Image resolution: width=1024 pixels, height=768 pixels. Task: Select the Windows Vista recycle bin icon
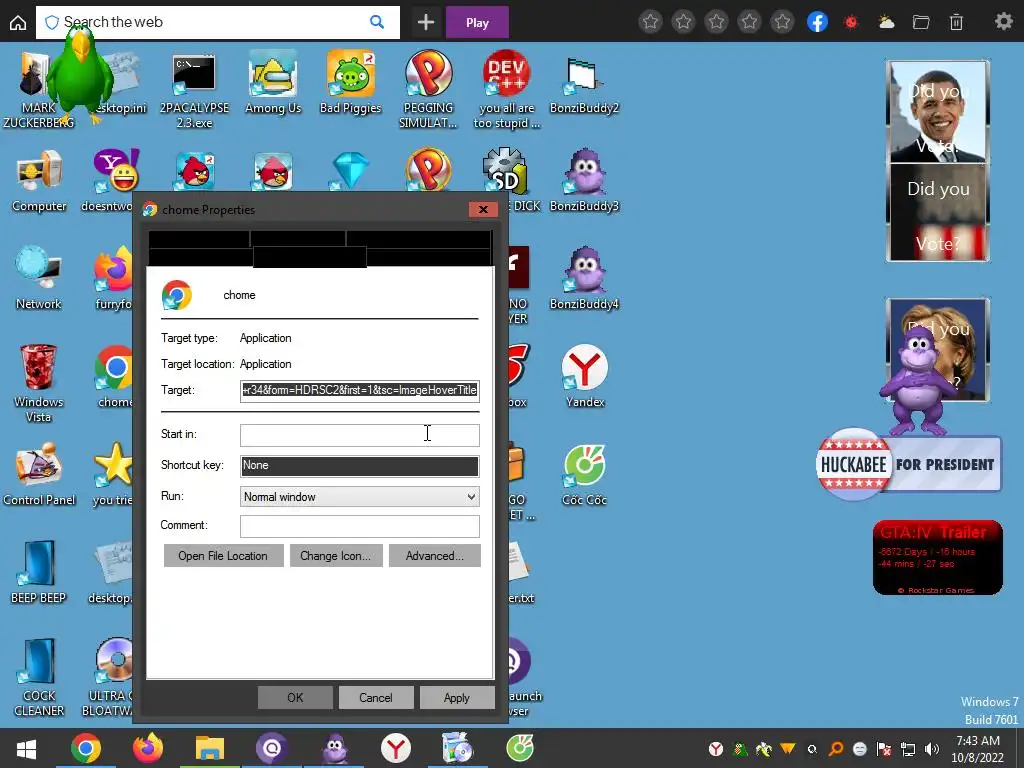click(x=39, y=383)
